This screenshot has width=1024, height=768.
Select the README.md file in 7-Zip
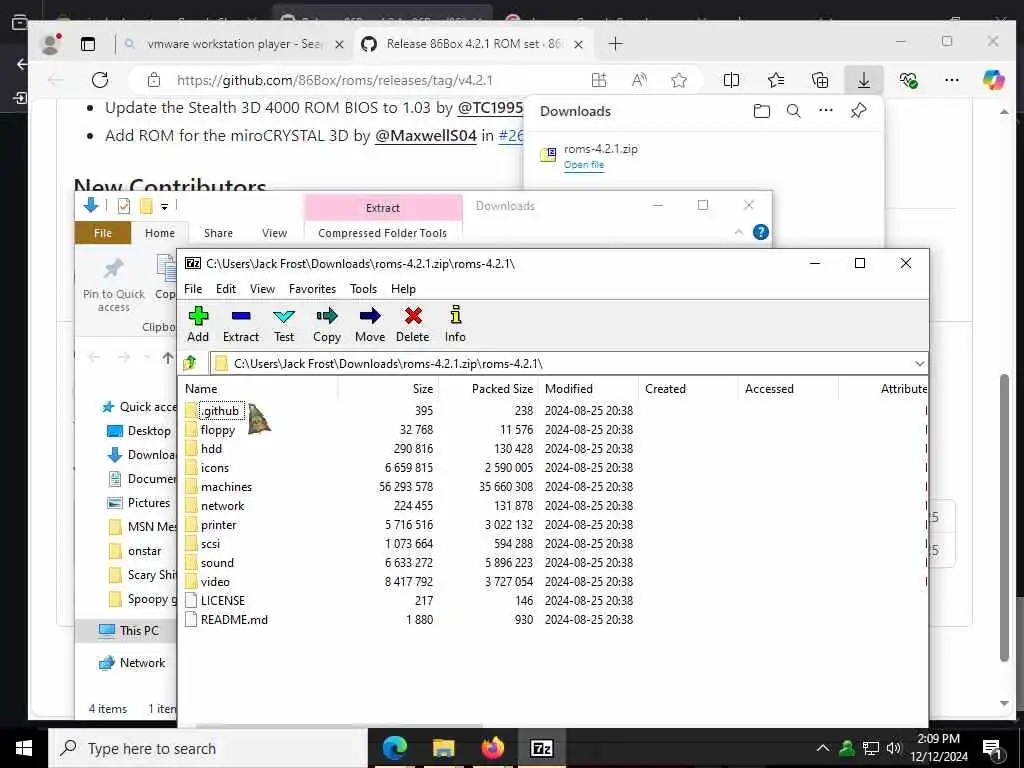click(234, 620)
